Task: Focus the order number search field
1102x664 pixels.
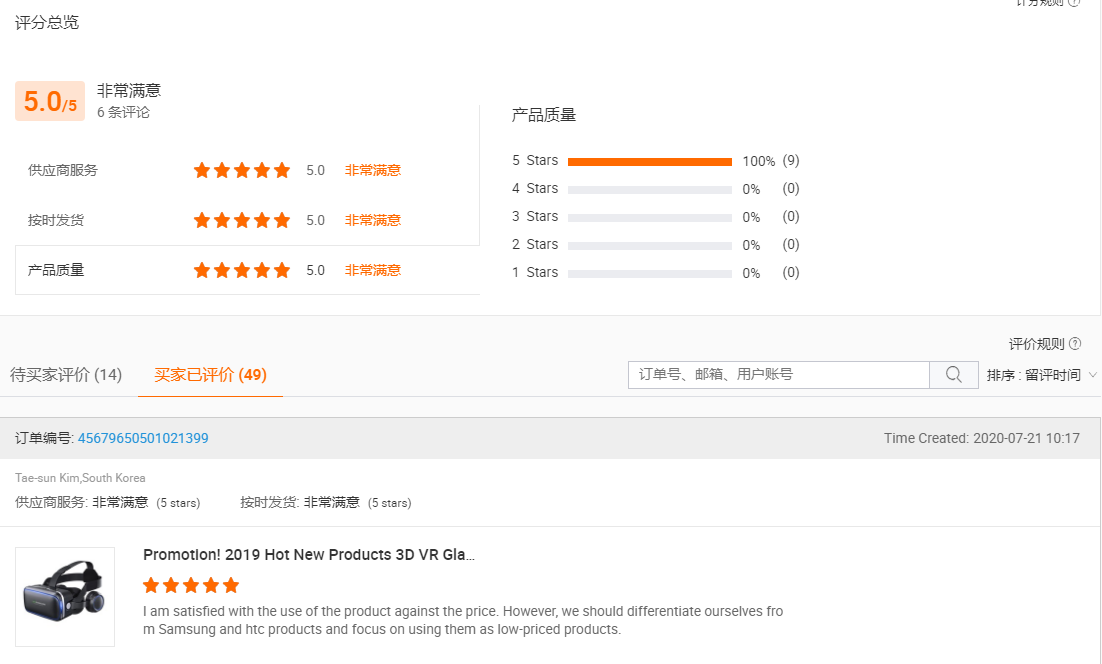Action: coord(778,375)
